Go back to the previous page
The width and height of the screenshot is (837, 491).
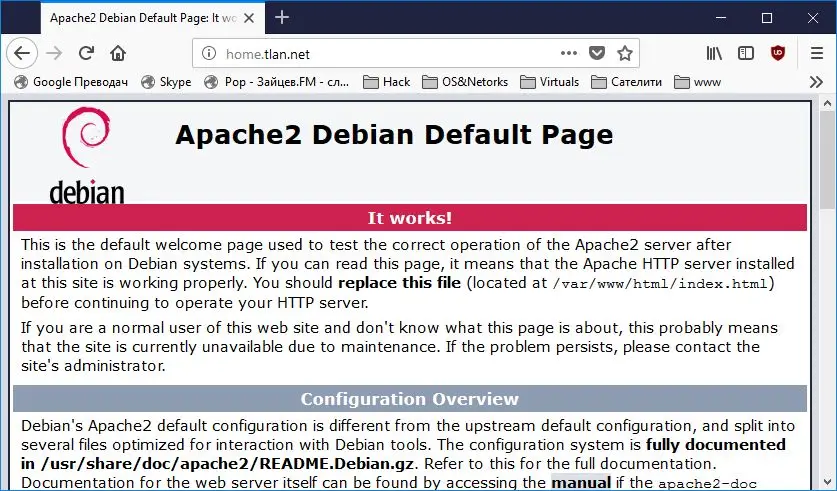click(x=22, y=53)
